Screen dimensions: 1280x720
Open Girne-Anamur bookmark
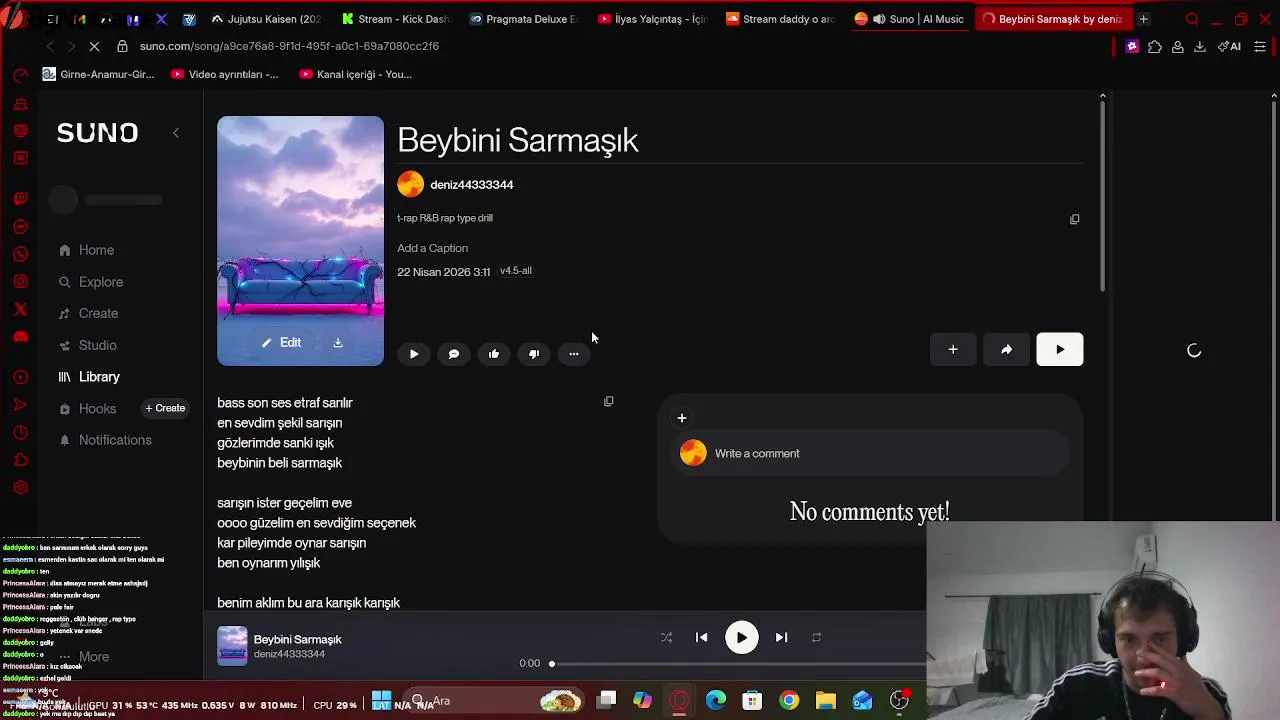click(x=99, y=74)
